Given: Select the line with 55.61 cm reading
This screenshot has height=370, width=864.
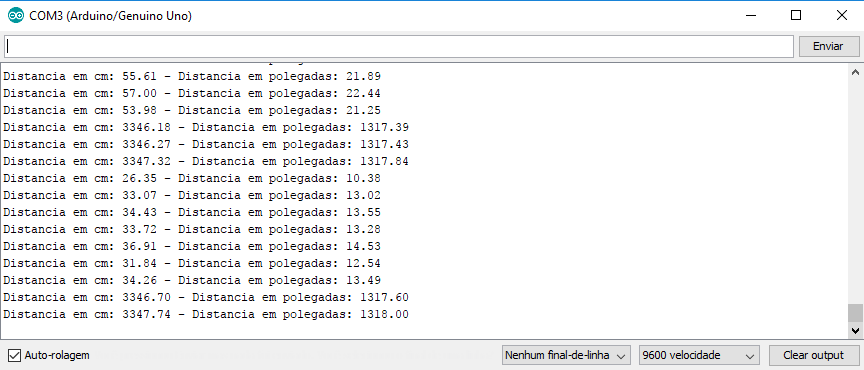Looking at the screenshot, I should (192, 76).
